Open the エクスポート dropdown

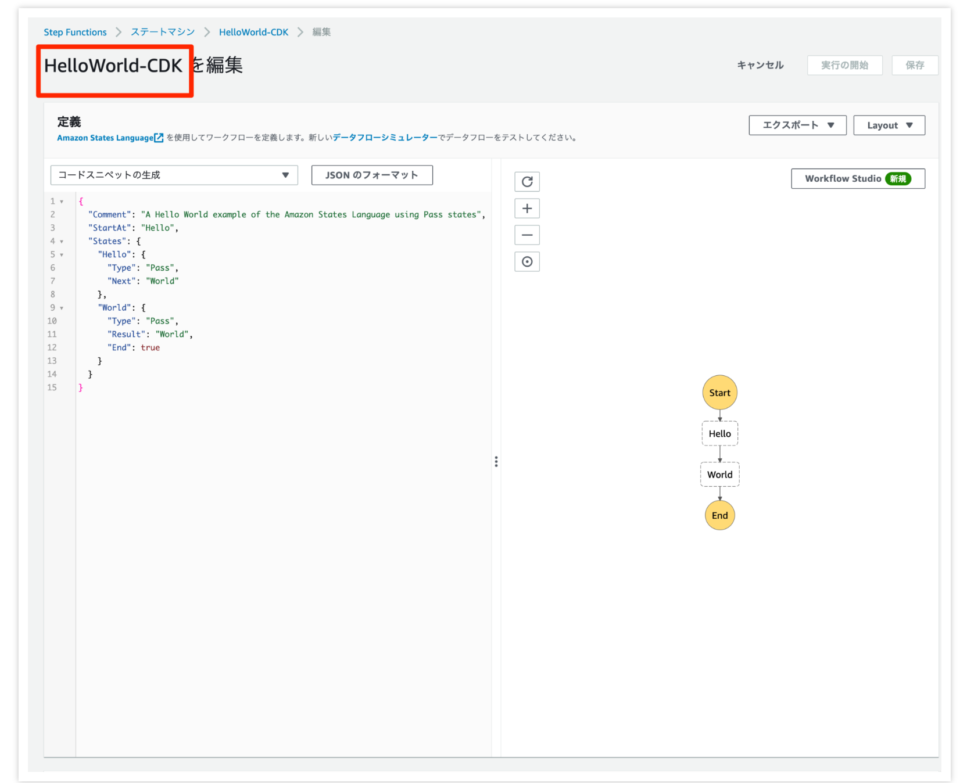[798, 125]
